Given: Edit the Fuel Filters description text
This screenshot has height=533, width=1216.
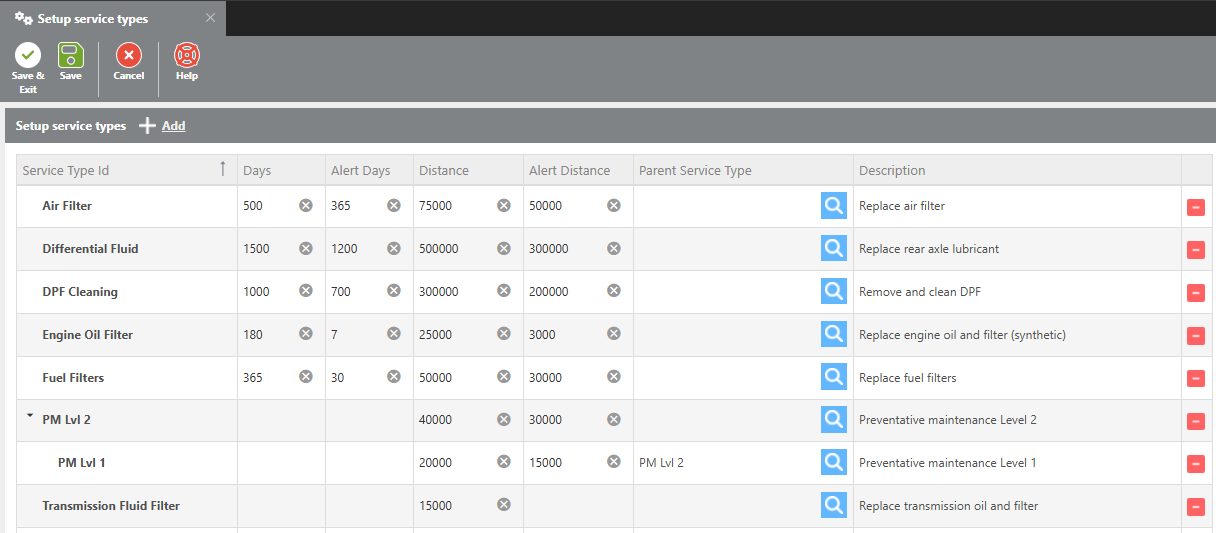Looking at the screenshot, I should [907, 378].
